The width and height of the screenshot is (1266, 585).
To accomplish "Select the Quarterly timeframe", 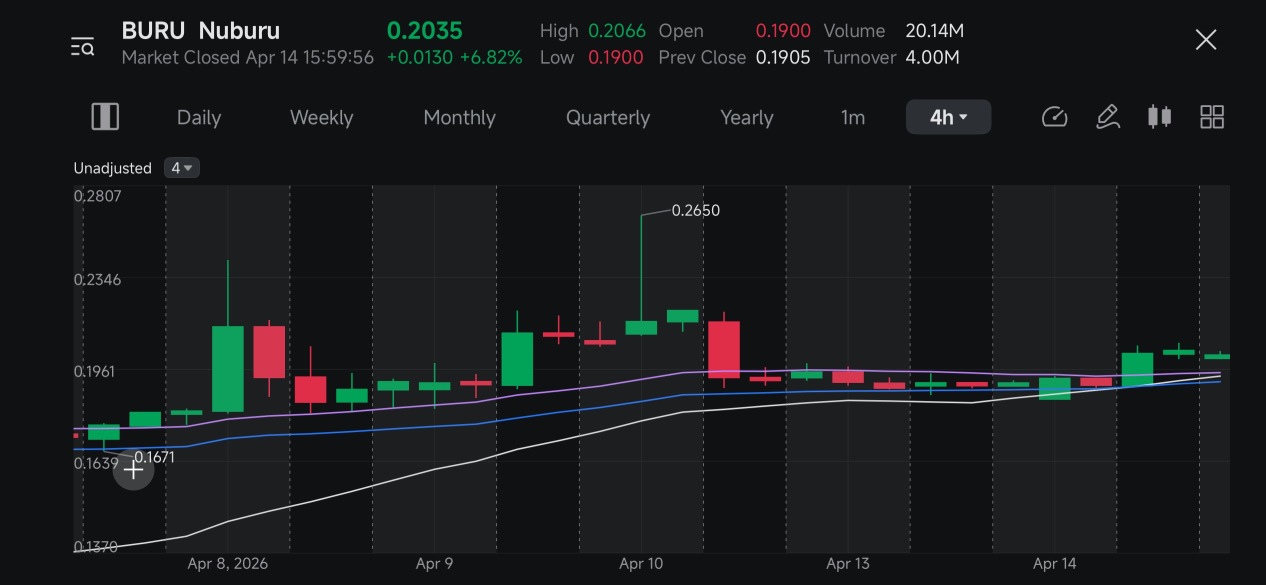I will click(608, 117).
